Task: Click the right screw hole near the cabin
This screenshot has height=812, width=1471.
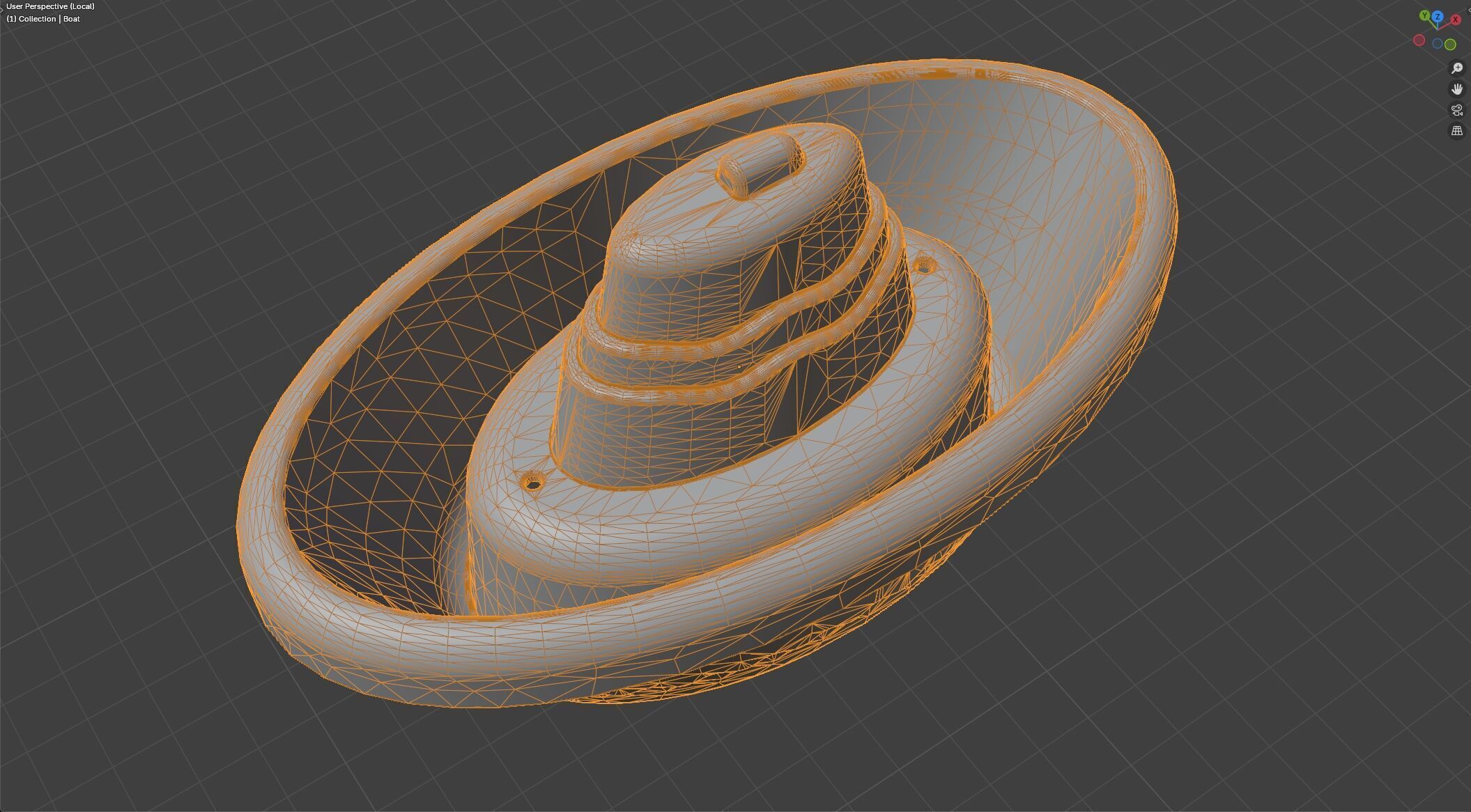Action: [x=924, y=265]
